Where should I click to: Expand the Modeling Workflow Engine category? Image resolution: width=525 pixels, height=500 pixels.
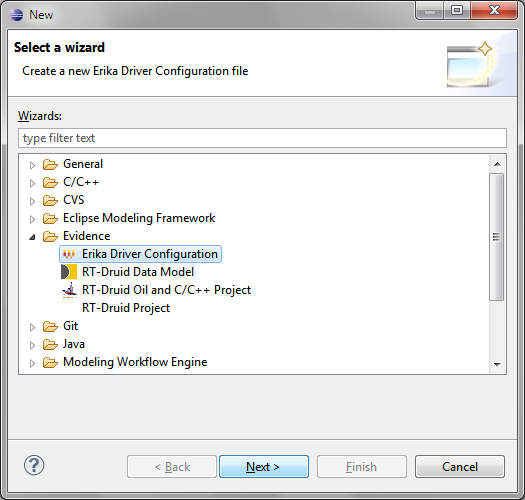tap(32, 363)
